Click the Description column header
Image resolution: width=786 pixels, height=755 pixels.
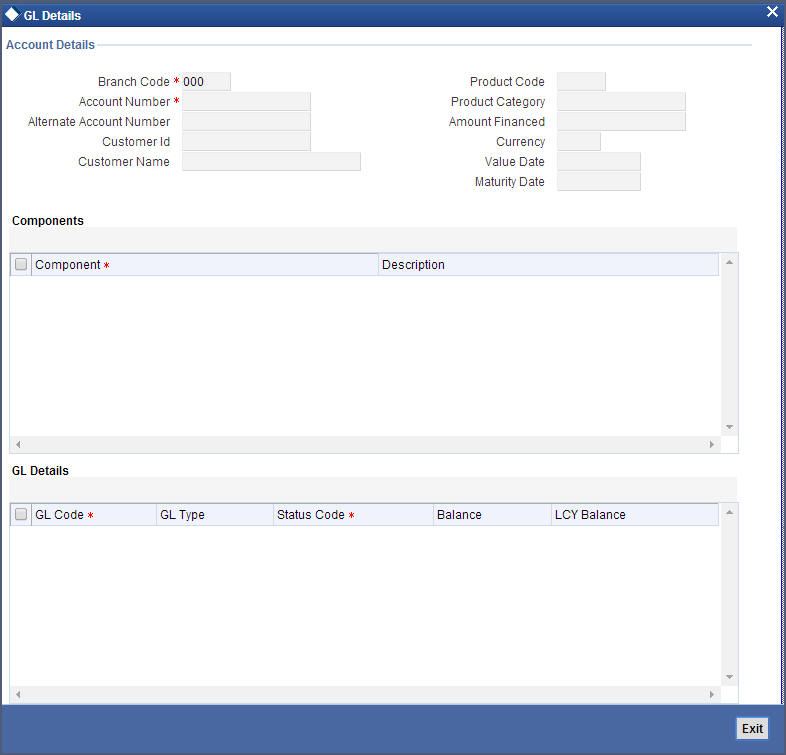(548, 265)
